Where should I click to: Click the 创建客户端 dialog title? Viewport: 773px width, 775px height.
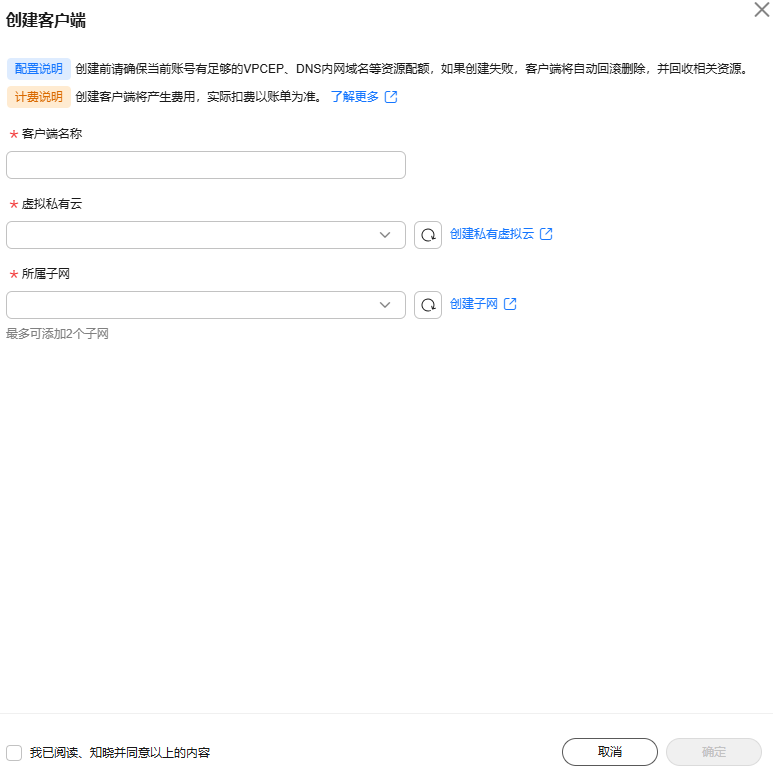coord(46,20)
